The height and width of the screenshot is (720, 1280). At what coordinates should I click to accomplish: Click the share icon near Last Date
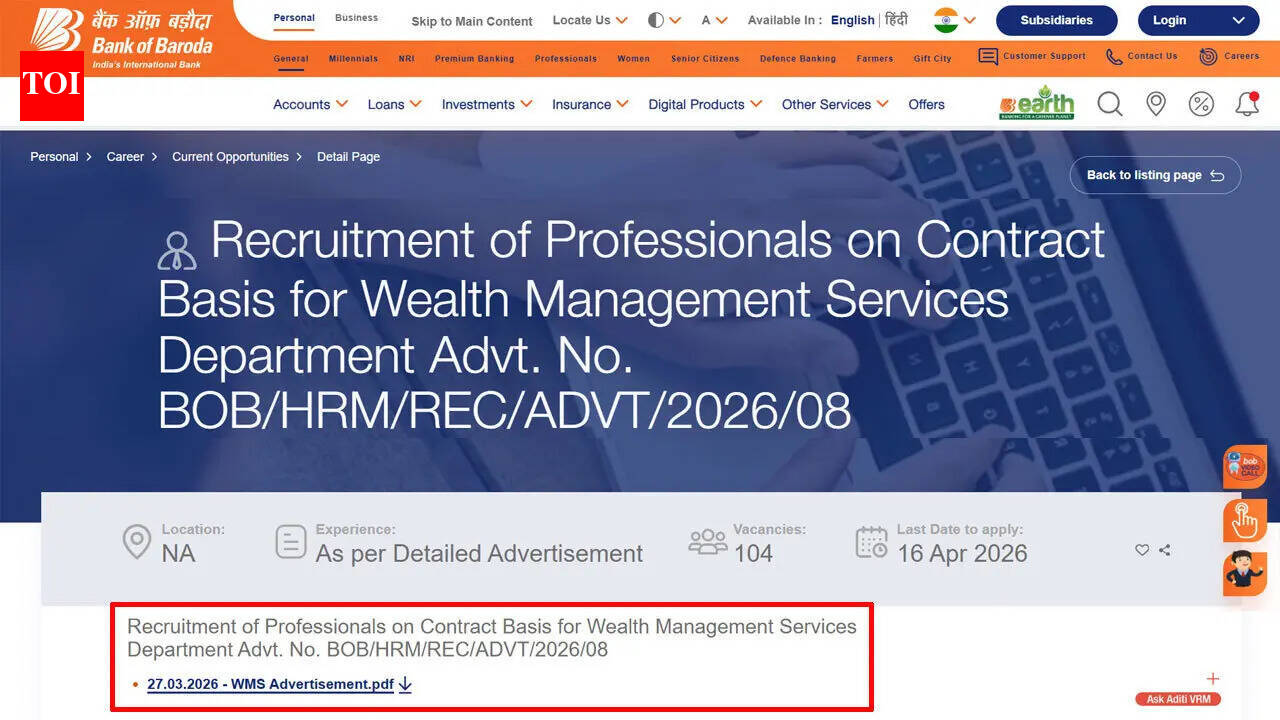click(x=1166, y=549)
